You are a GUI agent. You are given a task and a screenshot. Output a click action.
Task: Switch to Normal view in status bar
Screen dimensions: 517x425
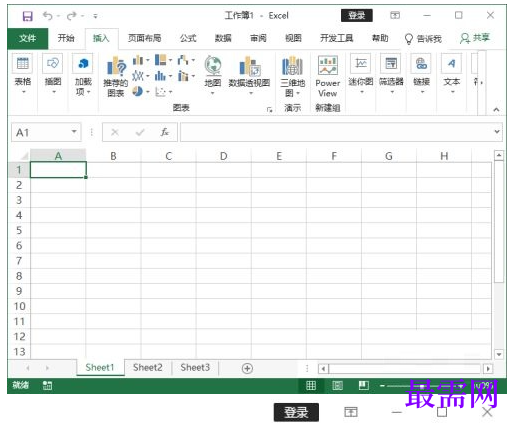point(311,385)
